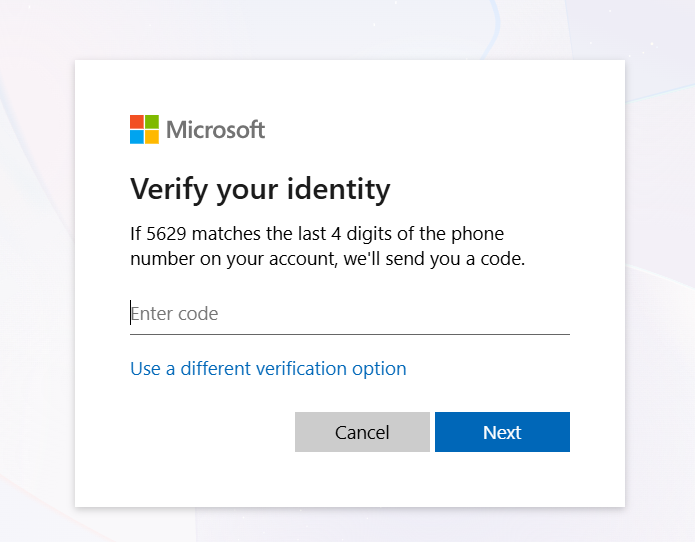
Task: Click the "Verify your identity" heading
Action: pyautogui.click(x=260, y=188)
